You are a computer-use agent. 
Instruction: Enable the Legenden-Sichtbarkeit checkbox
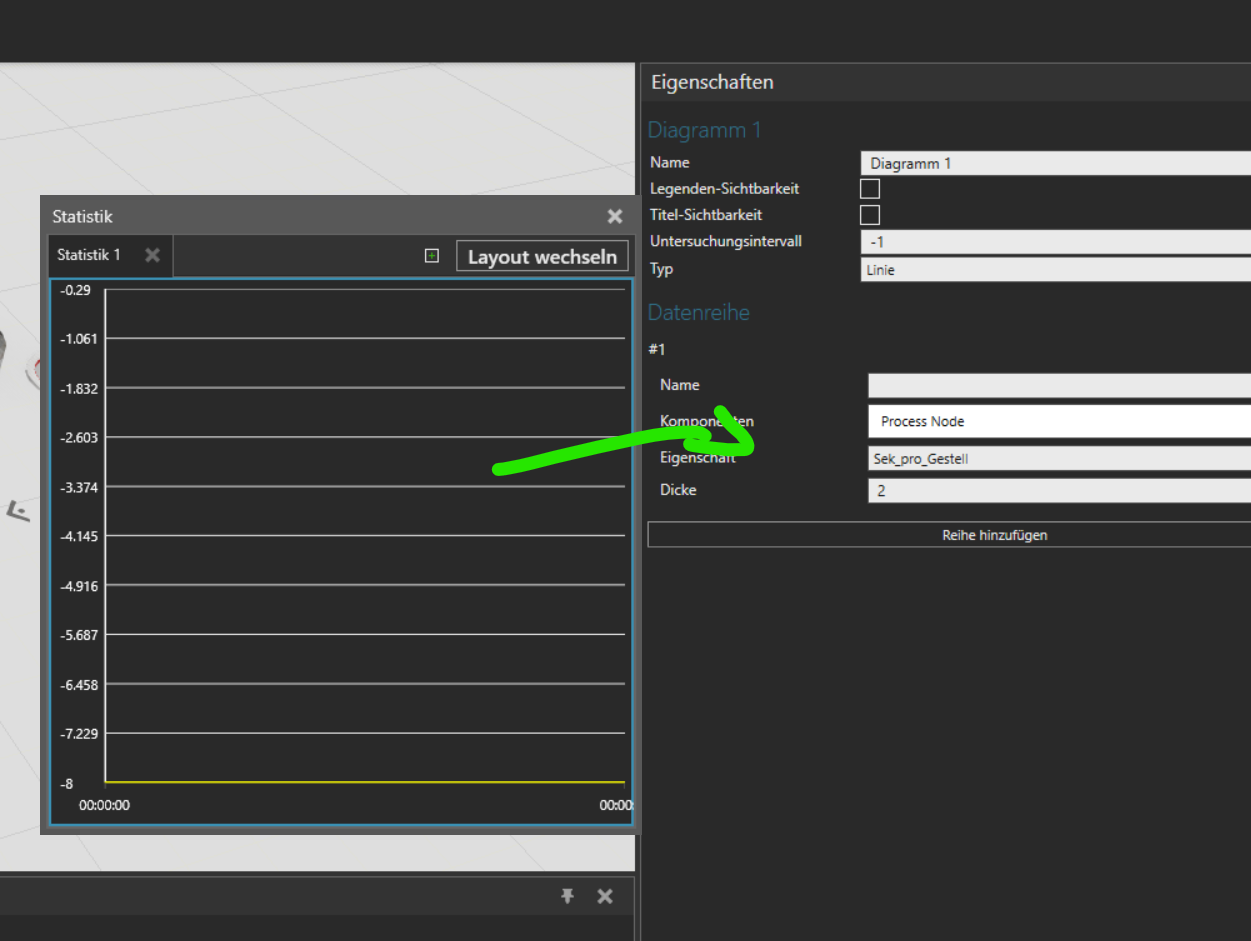click(x=870, y=189)
